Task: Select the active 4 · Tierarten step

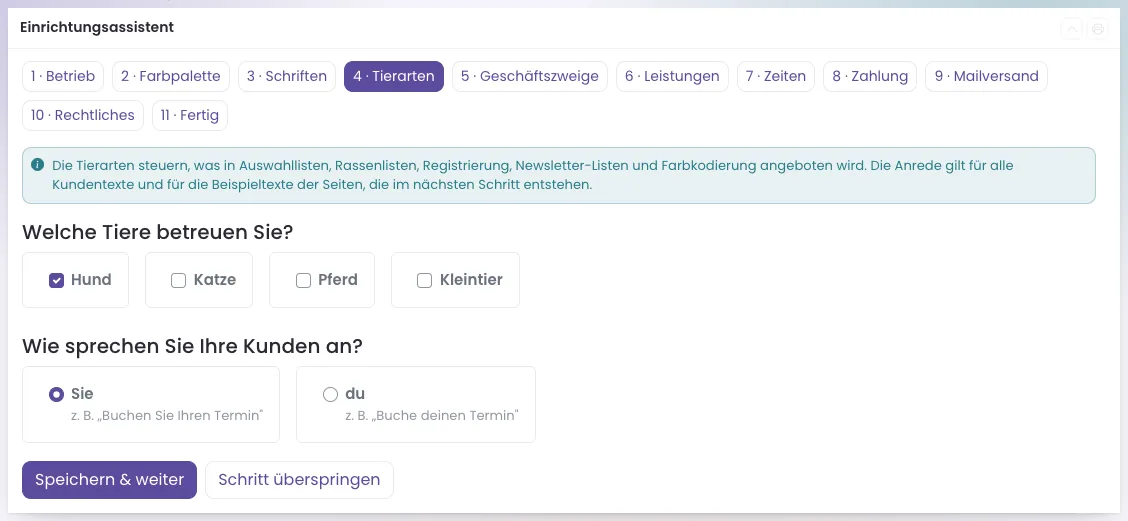Action: coord(394,76)
